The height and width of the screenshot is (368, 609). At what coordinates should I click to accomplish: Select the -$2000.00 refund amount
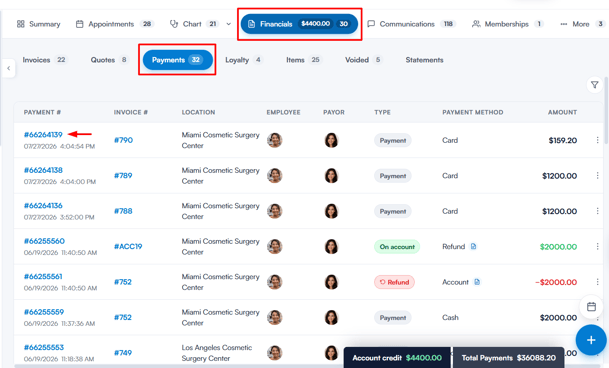(556, 282)
